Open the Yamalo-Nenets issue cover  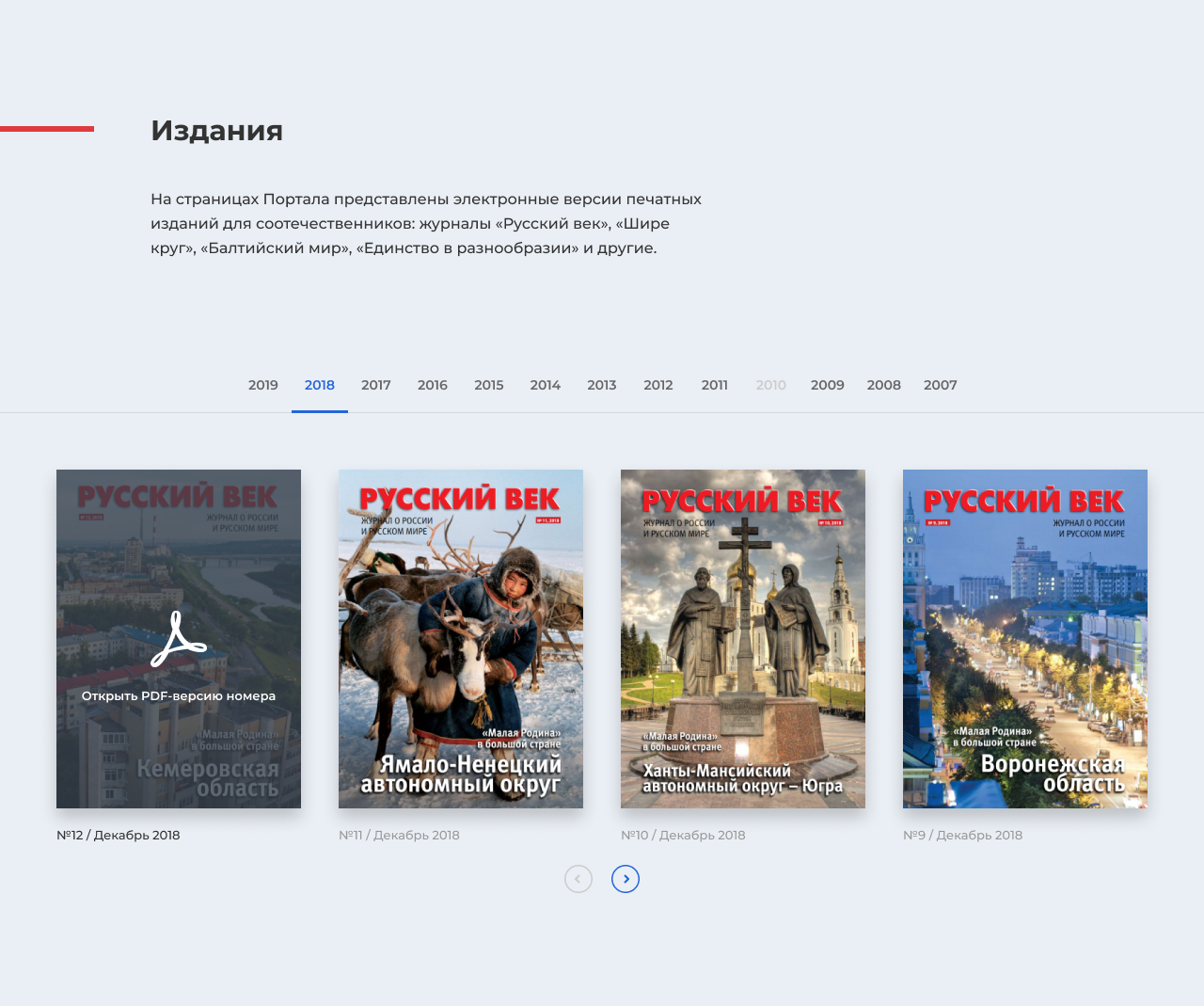[461, 639]
